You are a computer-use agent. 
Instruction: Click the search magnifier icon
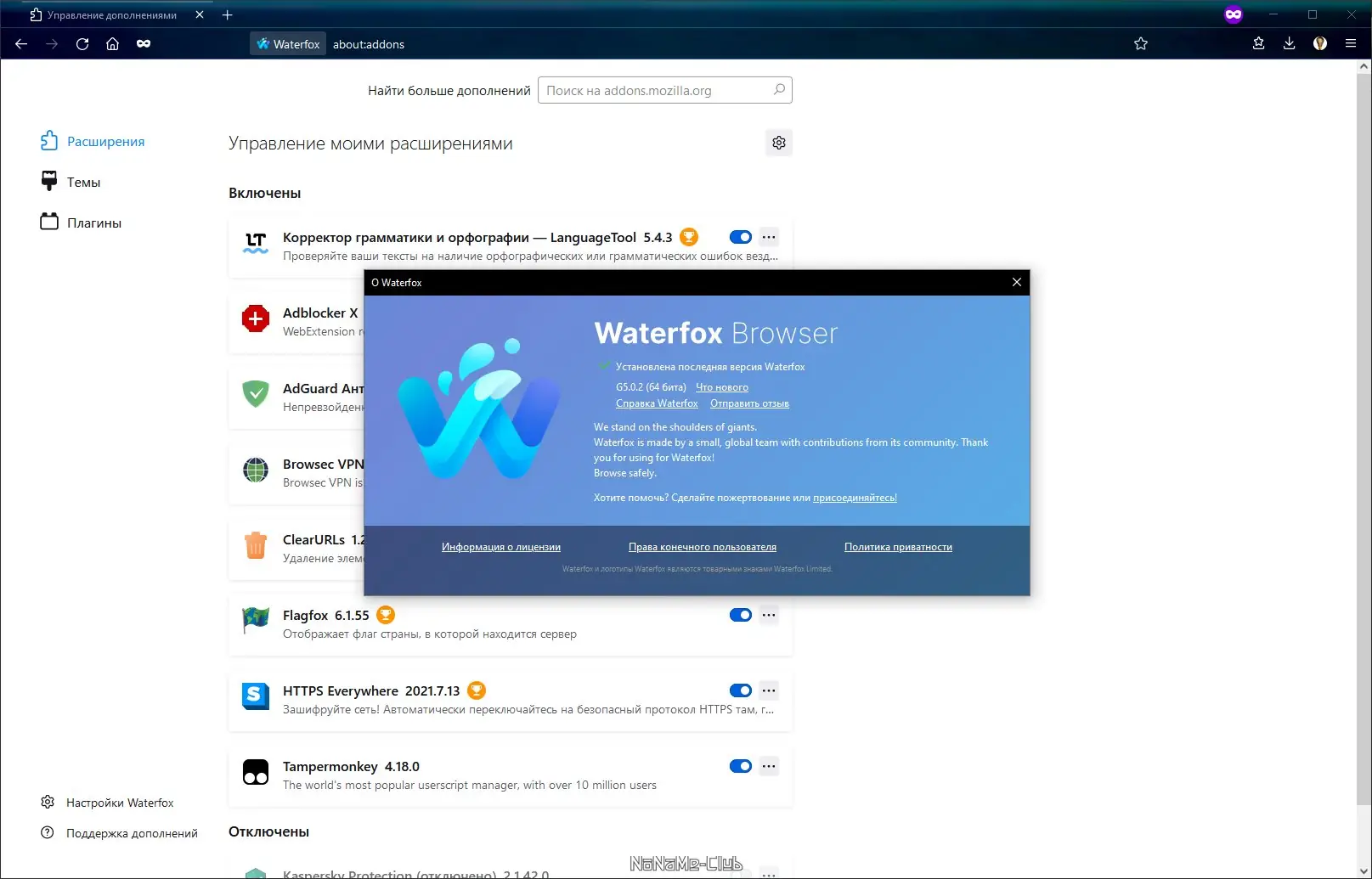click(779, 90)
